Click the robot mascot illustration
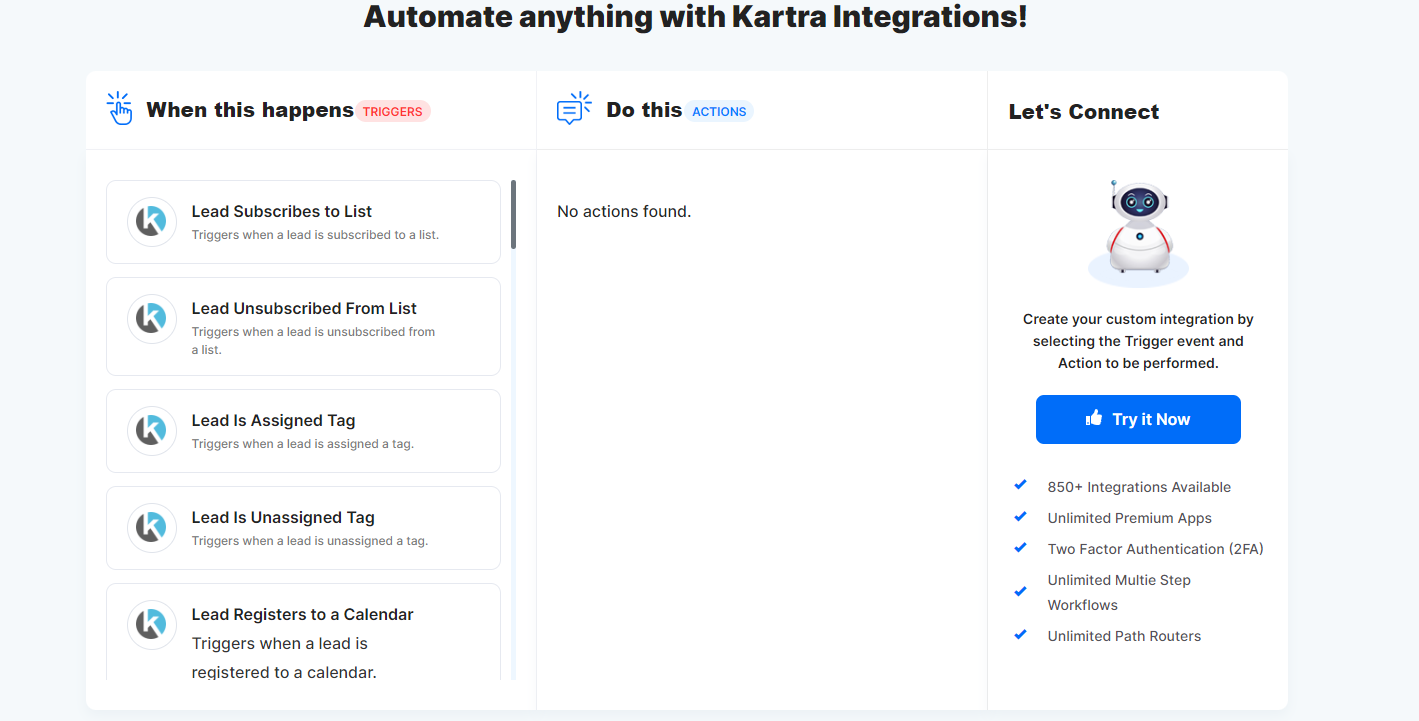1419x721 pixels. 1138,234
